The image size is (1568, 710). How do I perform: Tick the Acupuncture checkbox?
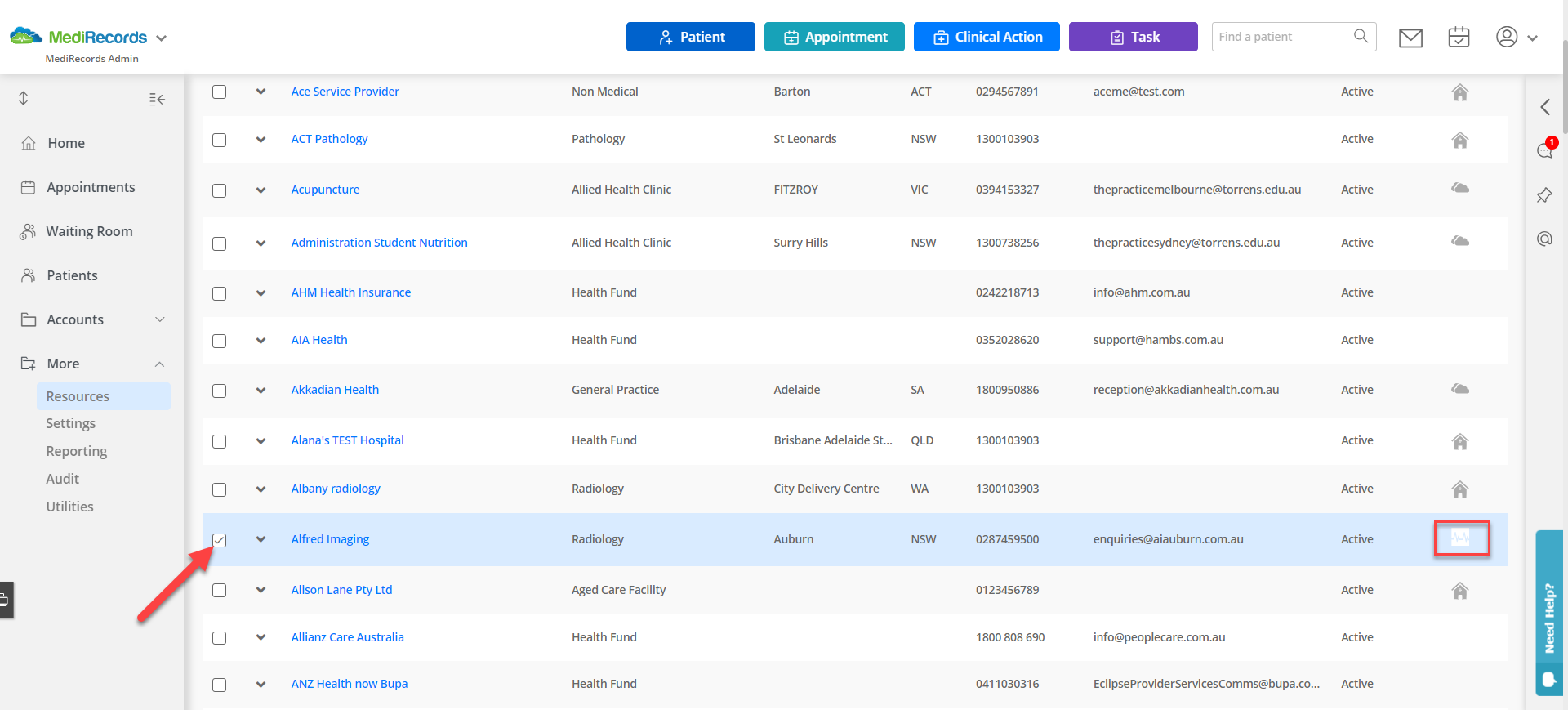pyautogui.click(x=219, y=190)
